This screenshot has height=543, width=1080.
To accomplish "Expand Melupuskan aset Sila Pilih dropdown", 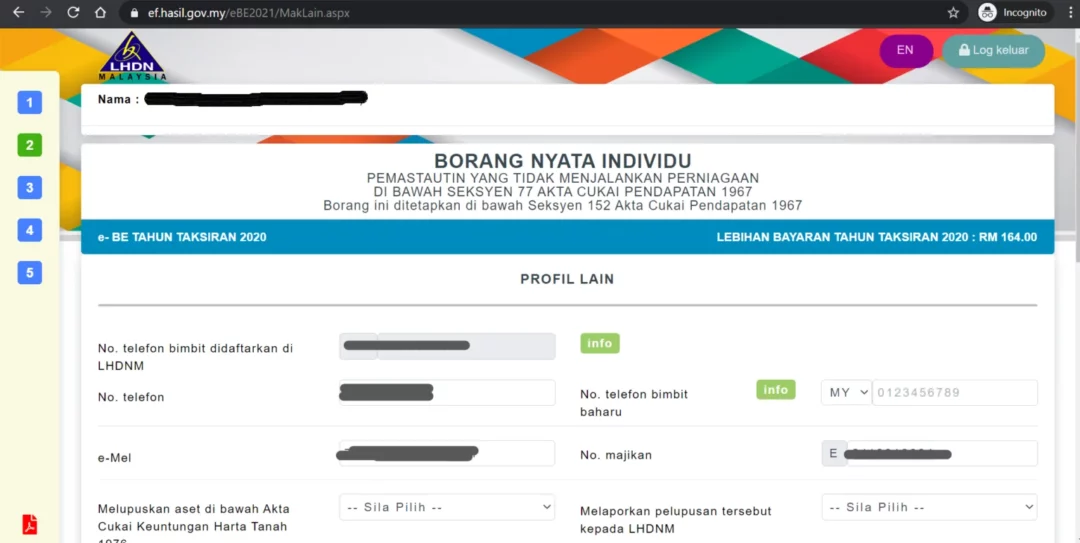I will (x=446, y=507).
